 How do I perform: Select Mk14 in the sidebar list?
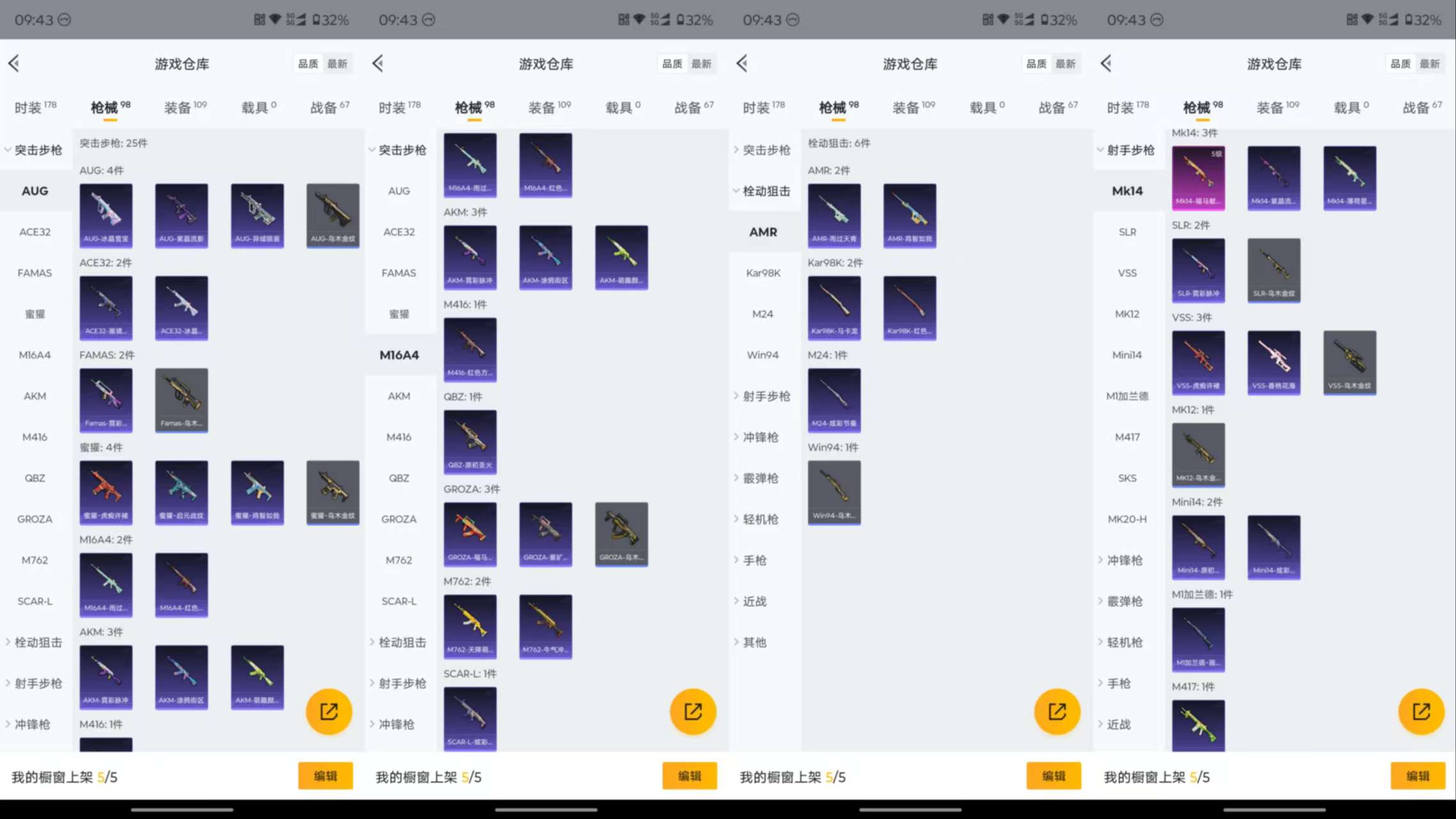[1127, 190]
